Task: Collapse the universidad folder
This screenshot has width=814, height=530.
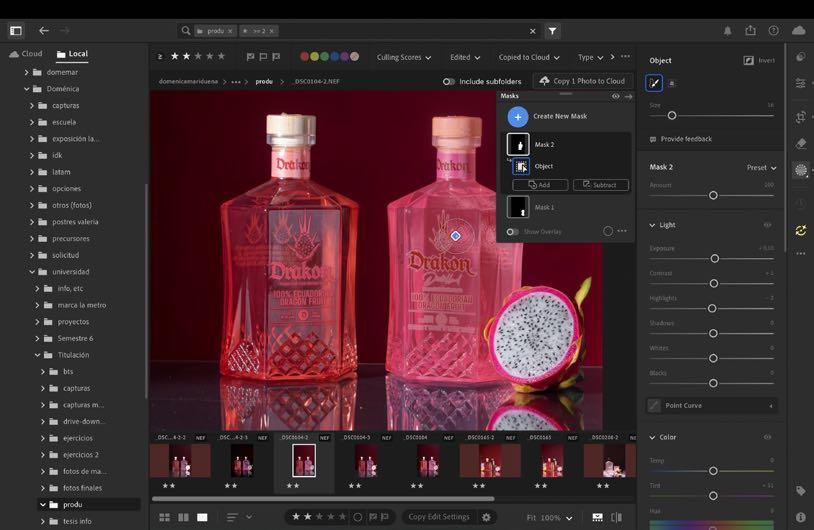Action: tap(32, 271)
